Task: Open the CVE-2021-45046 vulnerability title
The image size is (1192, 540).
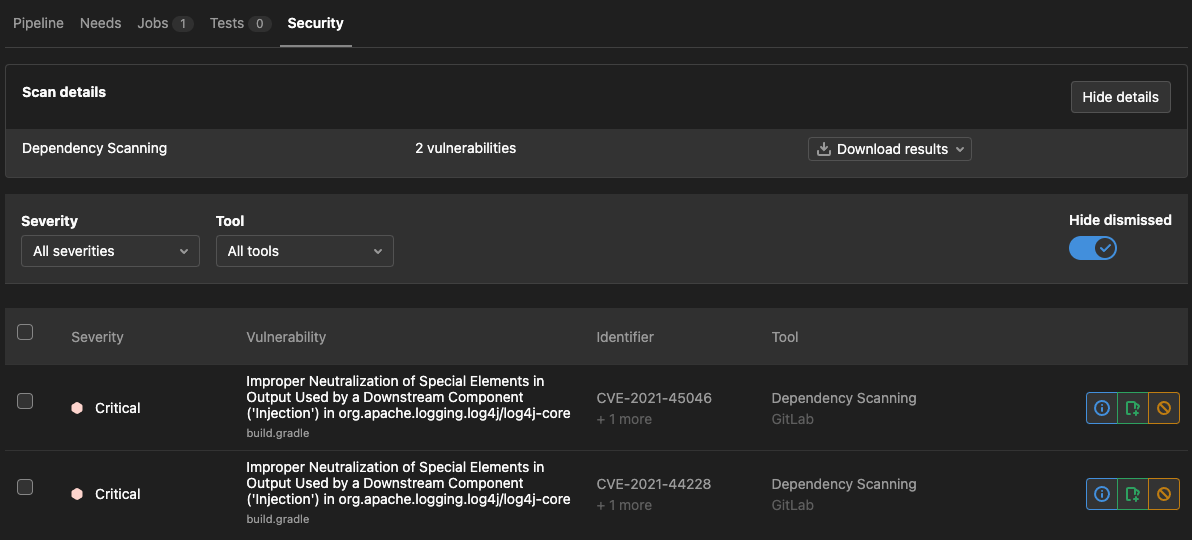Action: click(408, 397)
